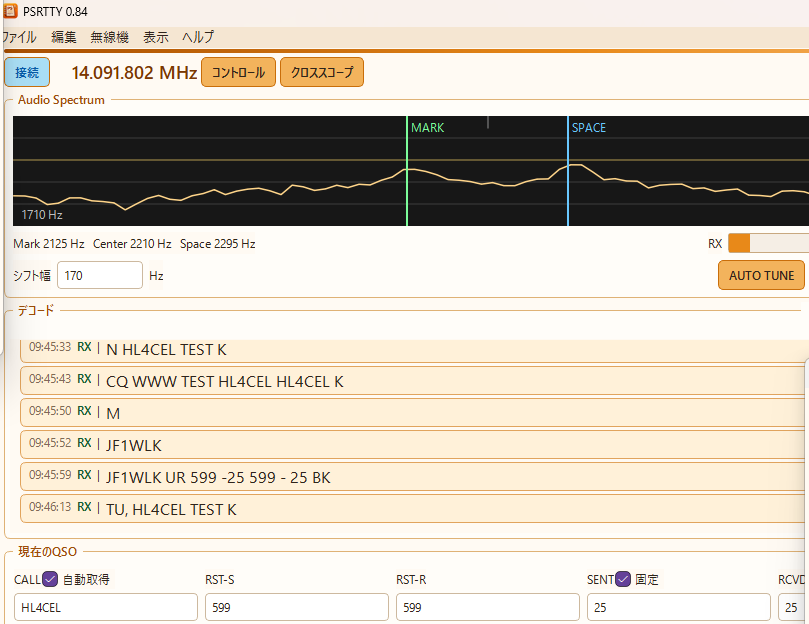
Task: Click the 'Space 2295 Hz' label
Action: (x=218, y=244)
